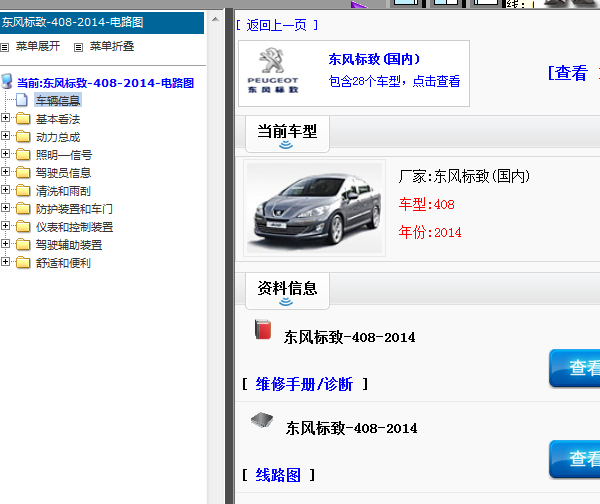
Task: Click the 驾驶员信息 folder icon
Action: click(23, 173)
